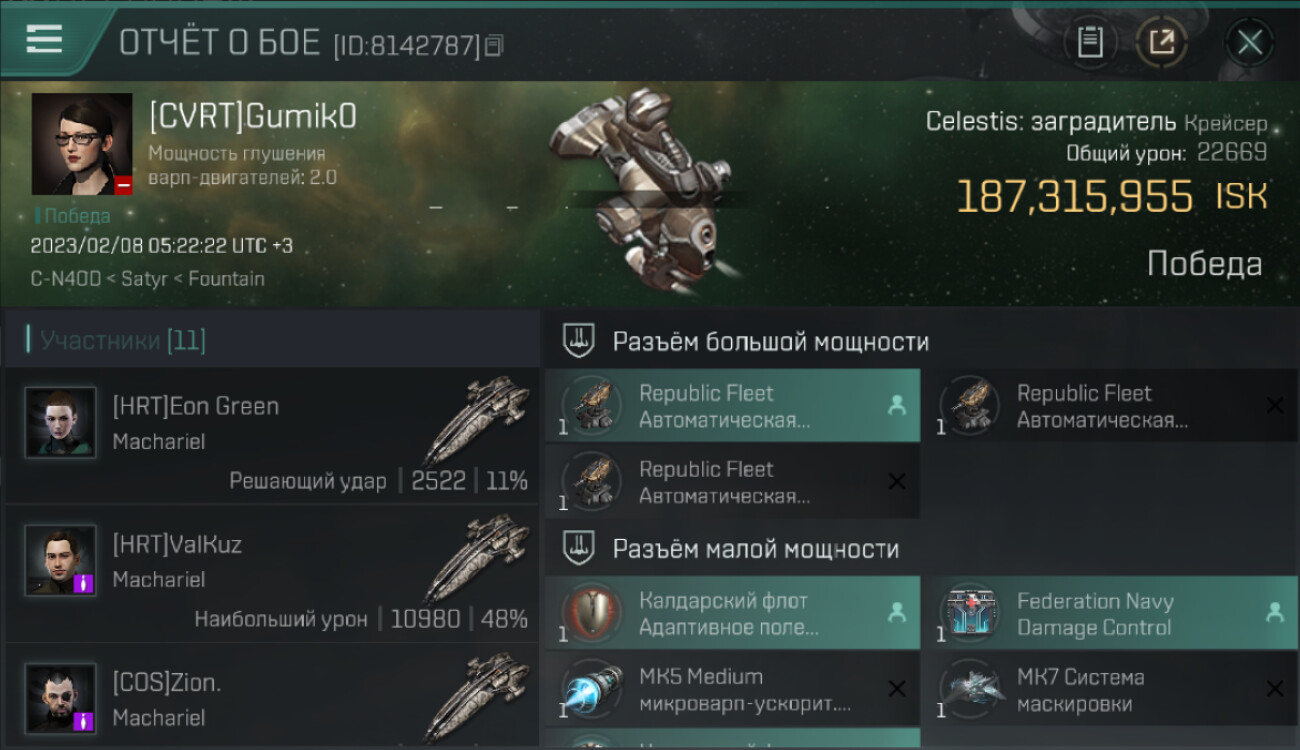Select Eon Green's pilot portrait
The height and width of the screenshot is (750, 1300).
[60, 422]
